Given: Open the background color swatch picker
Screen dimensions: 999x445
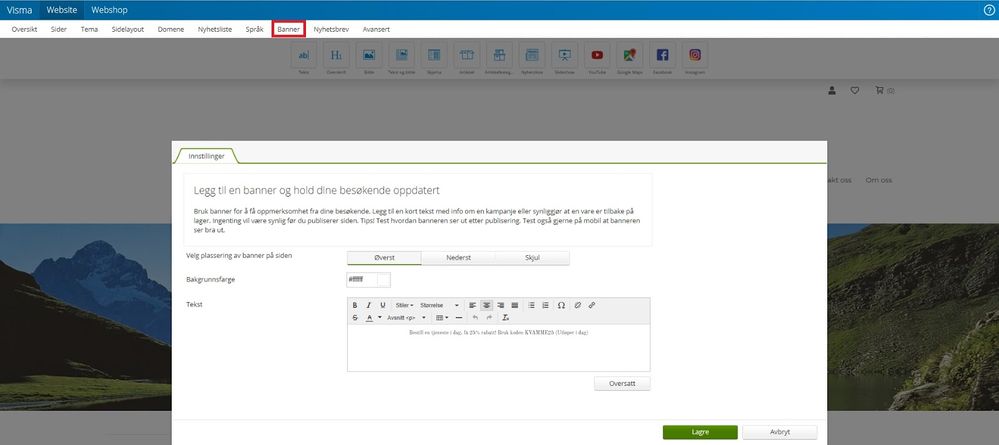Looking at the screenshot, I should pos(384,280).
